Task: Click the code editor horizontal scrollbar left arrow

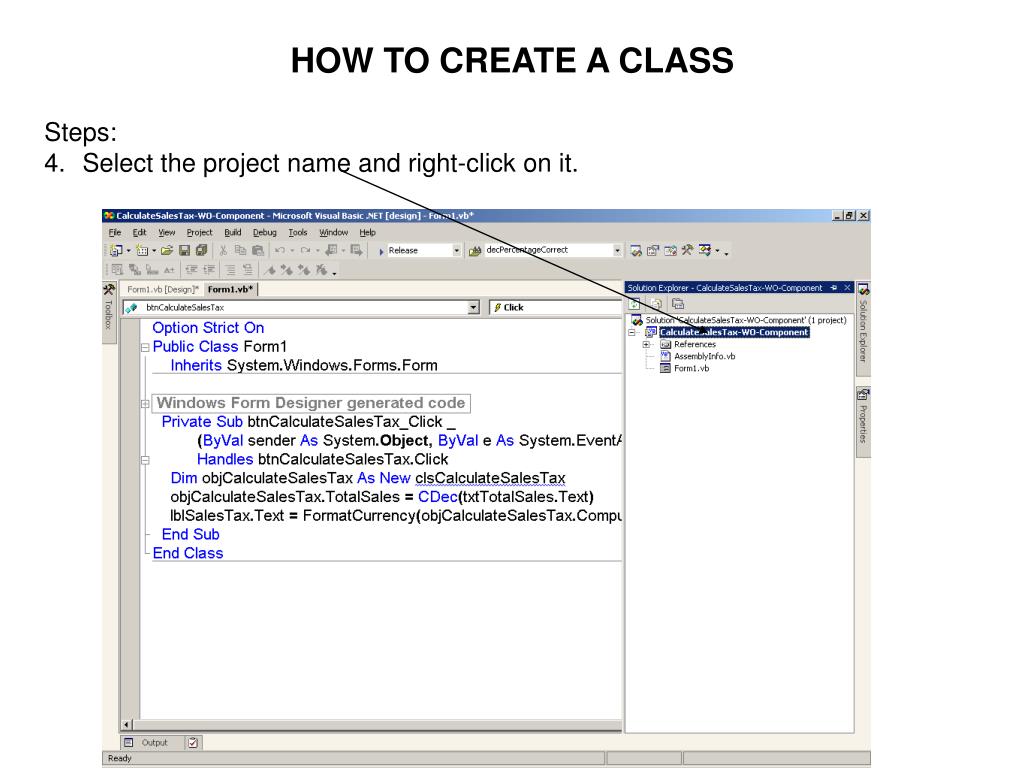Action: click(x=127, y=724)
